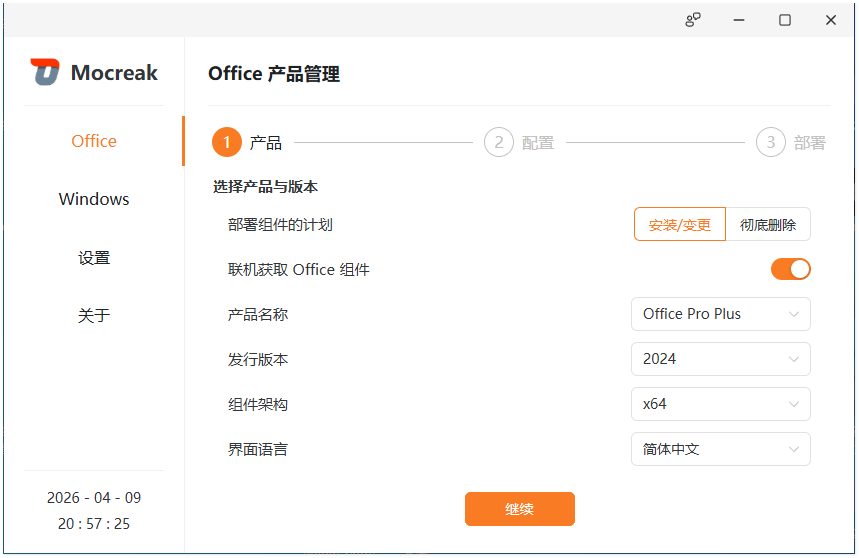This screenshot has width=859, height=558.
Task: Click step 2 circle for 配置
Action: coord(498,143)
